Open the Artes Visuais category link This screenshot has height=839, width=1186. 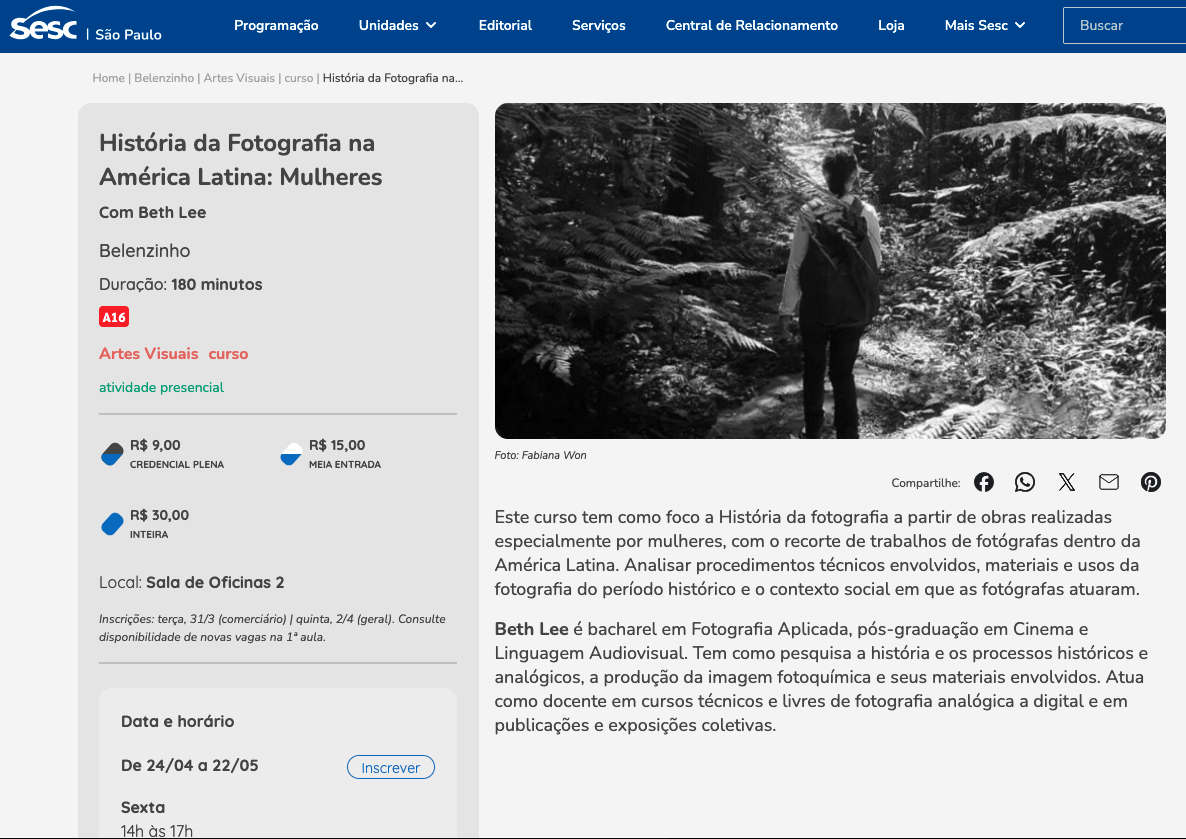[x=149, y=354]
